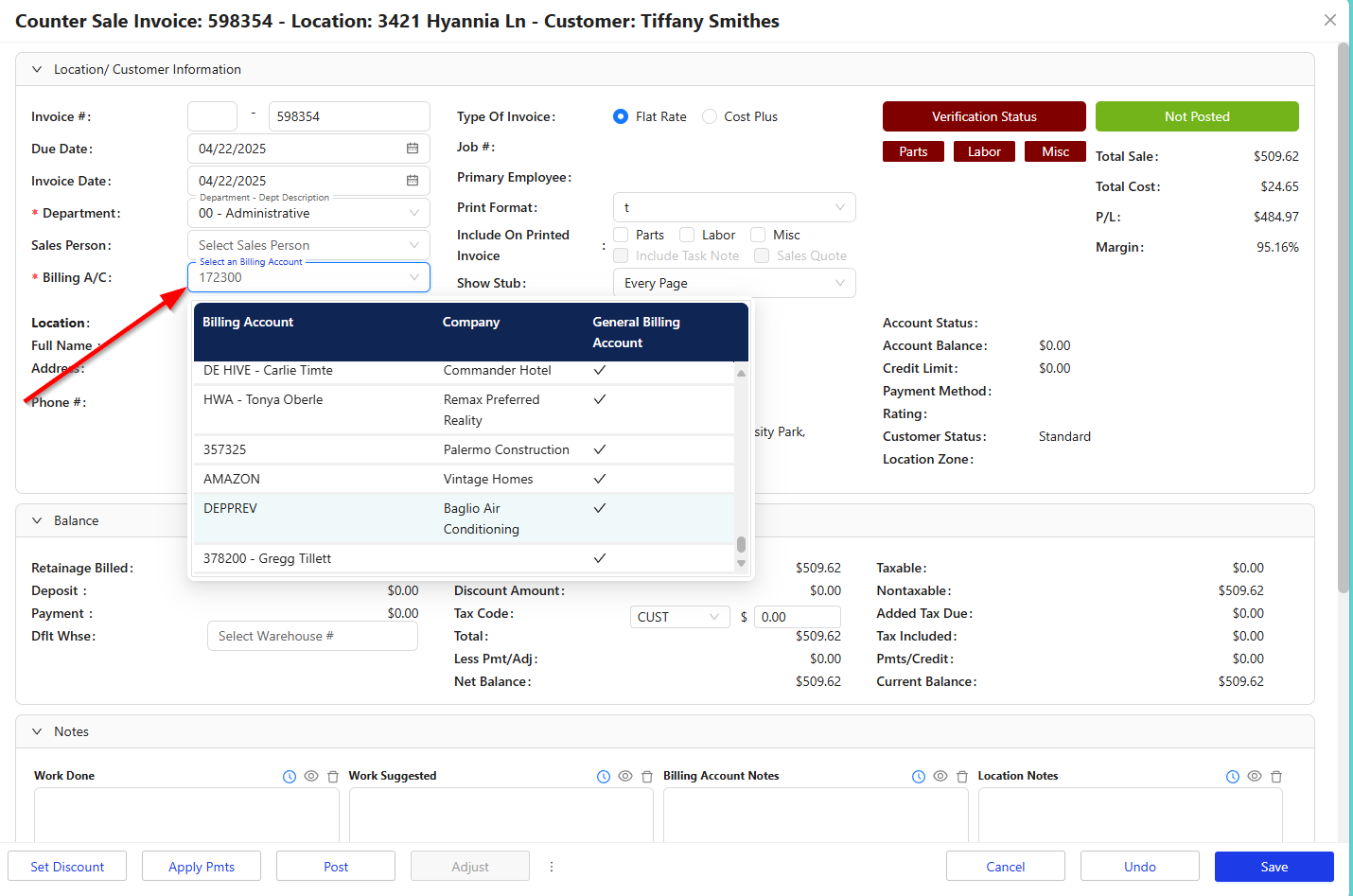This screenshot has height=896, width=1353.
Task: Click the Undo button
Action: (1140, 867)
